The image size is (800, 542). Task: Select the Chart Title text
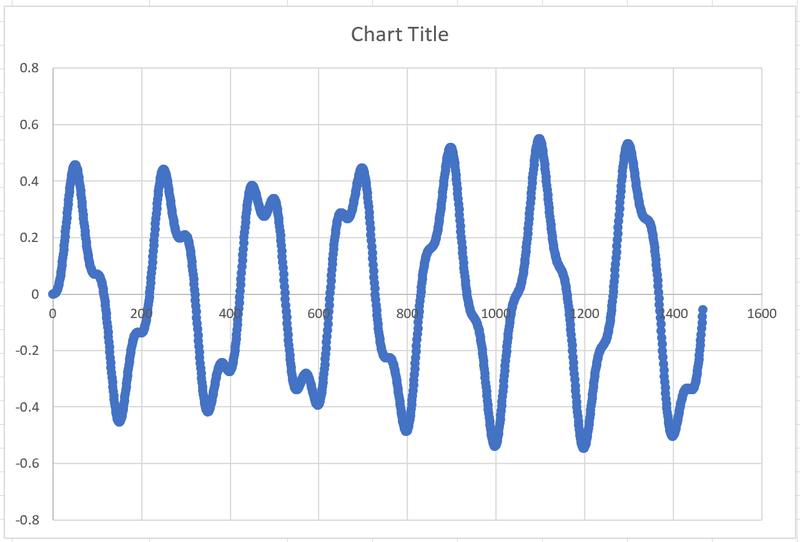pyautogui.click(x=399, y=34)
